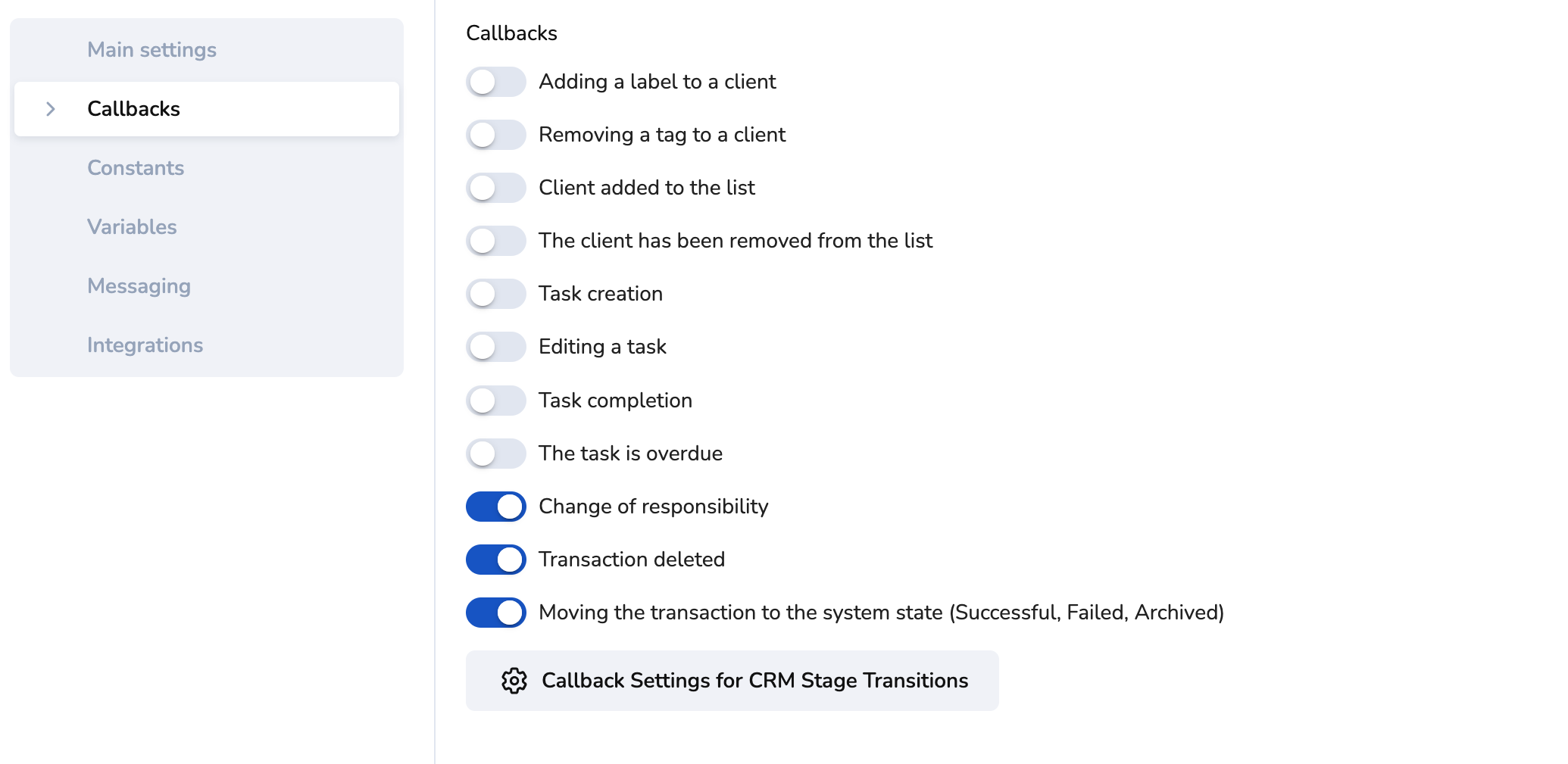Toggle Client added to the list callback

point(495,188)
